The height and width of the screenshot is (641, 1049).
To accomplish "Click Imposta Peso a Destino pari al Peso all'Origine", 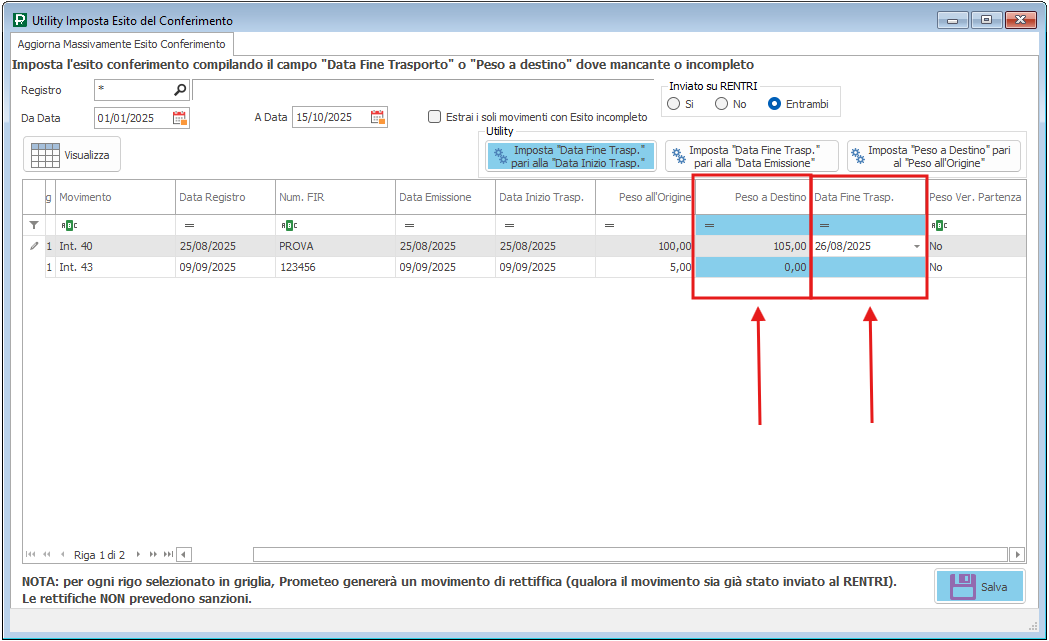I will pyautogui.click(x=933, y=156).
